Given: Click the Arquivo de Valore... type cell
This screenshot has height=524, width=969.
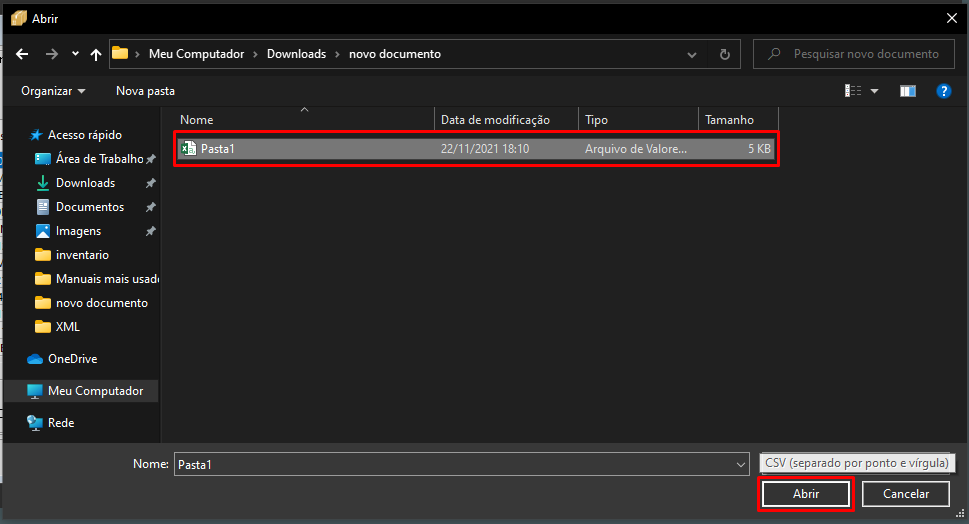Looking at the screenshot, I should click(x=636, y=148).
